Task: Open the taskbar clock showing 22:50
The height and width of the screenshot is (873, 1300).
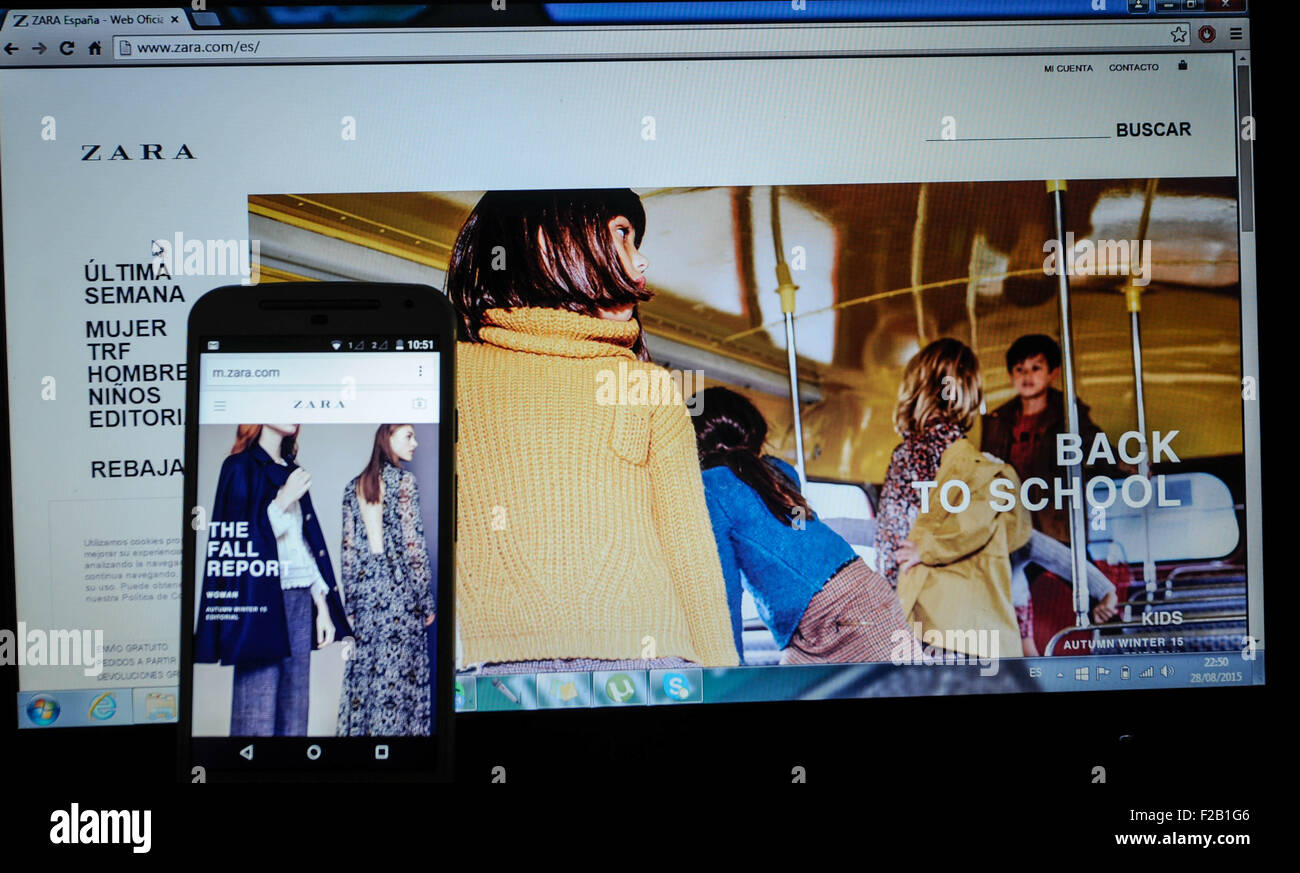Action: pos(1214,669)
